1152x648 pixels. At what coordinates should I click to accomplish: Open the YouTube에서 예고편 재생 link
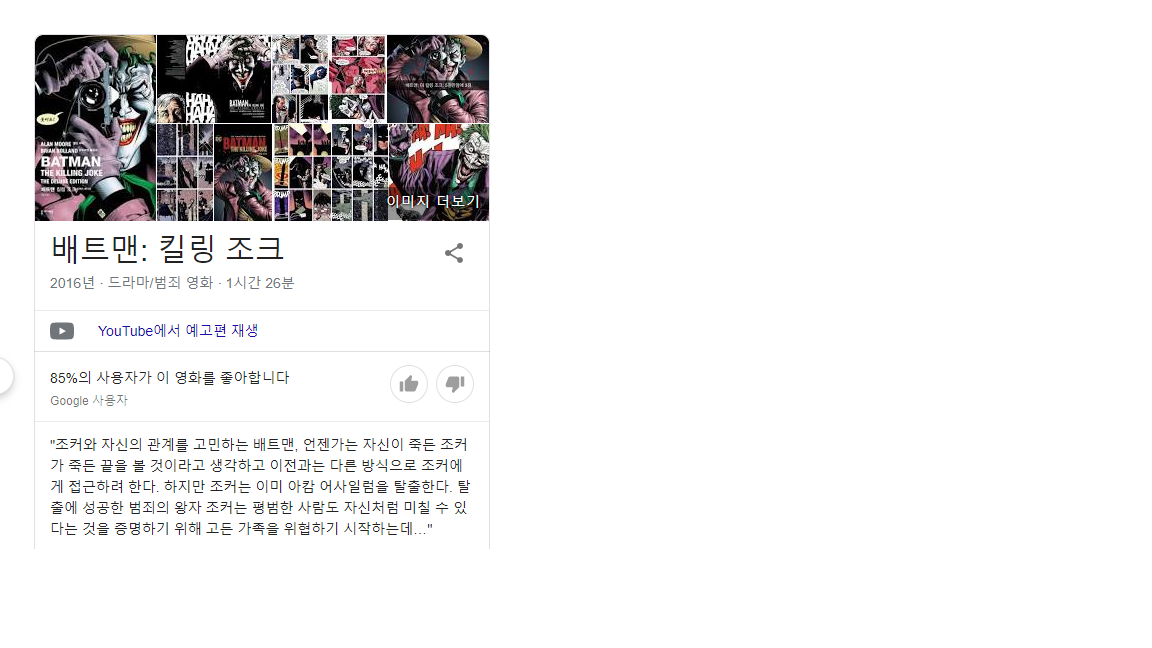click(x=178, y=331)
